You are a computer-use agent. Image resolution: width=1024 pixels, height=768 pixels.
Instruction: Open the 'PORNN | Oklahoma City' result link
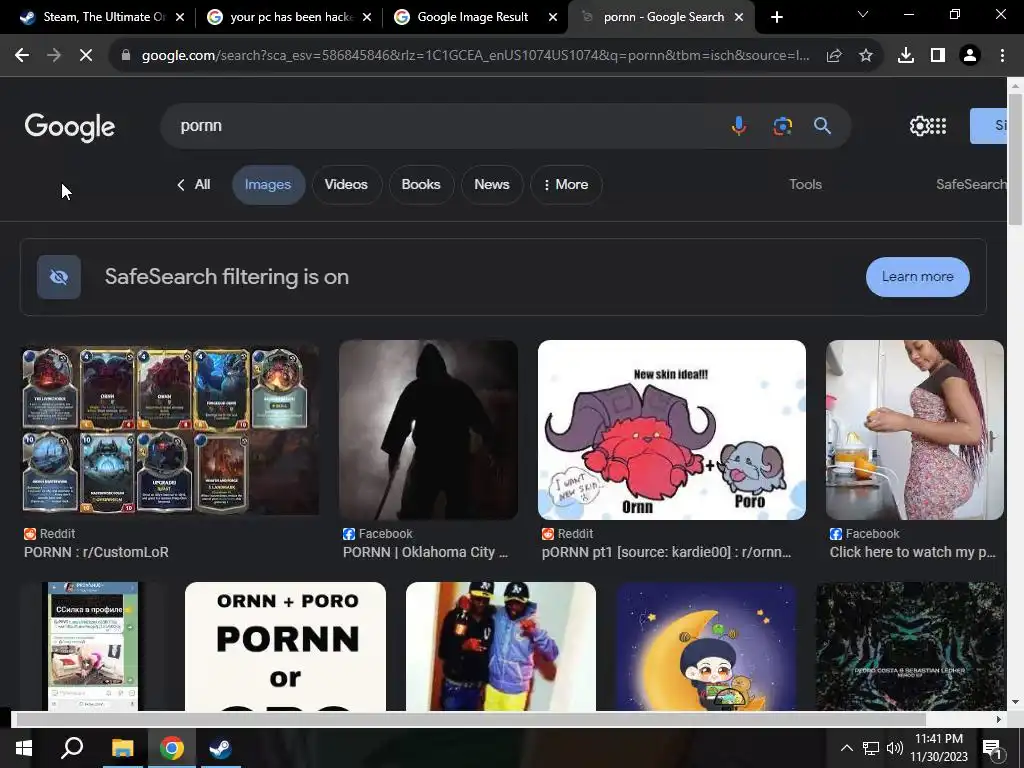coord(425,552)
